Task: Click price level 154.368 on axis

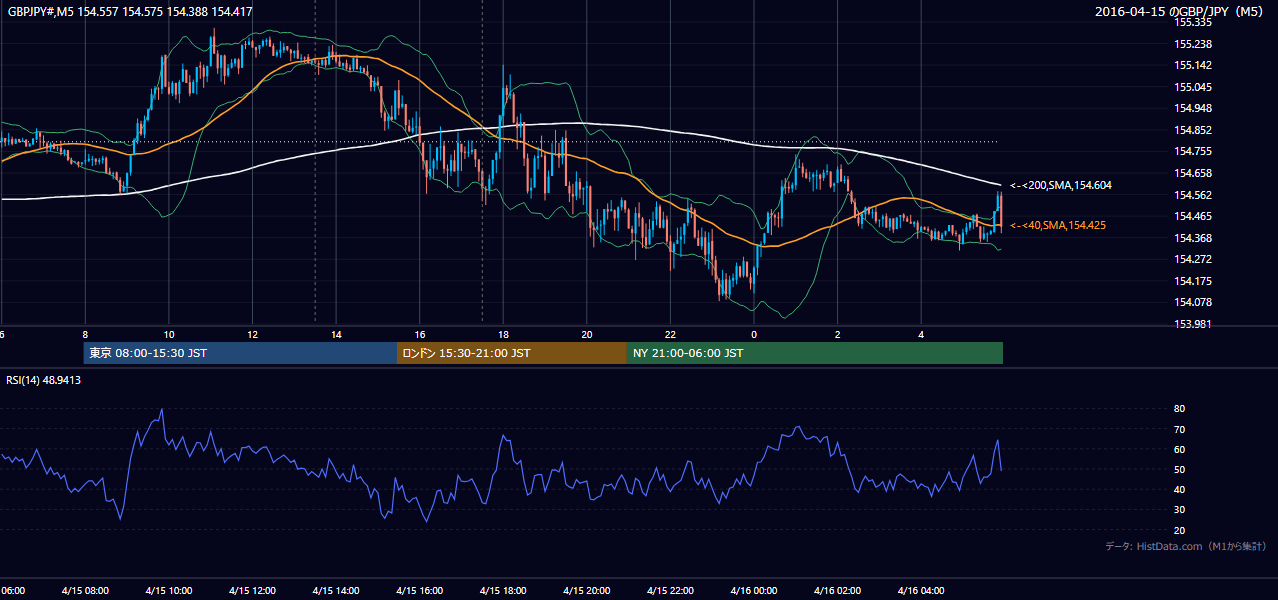Action: 1193,238
